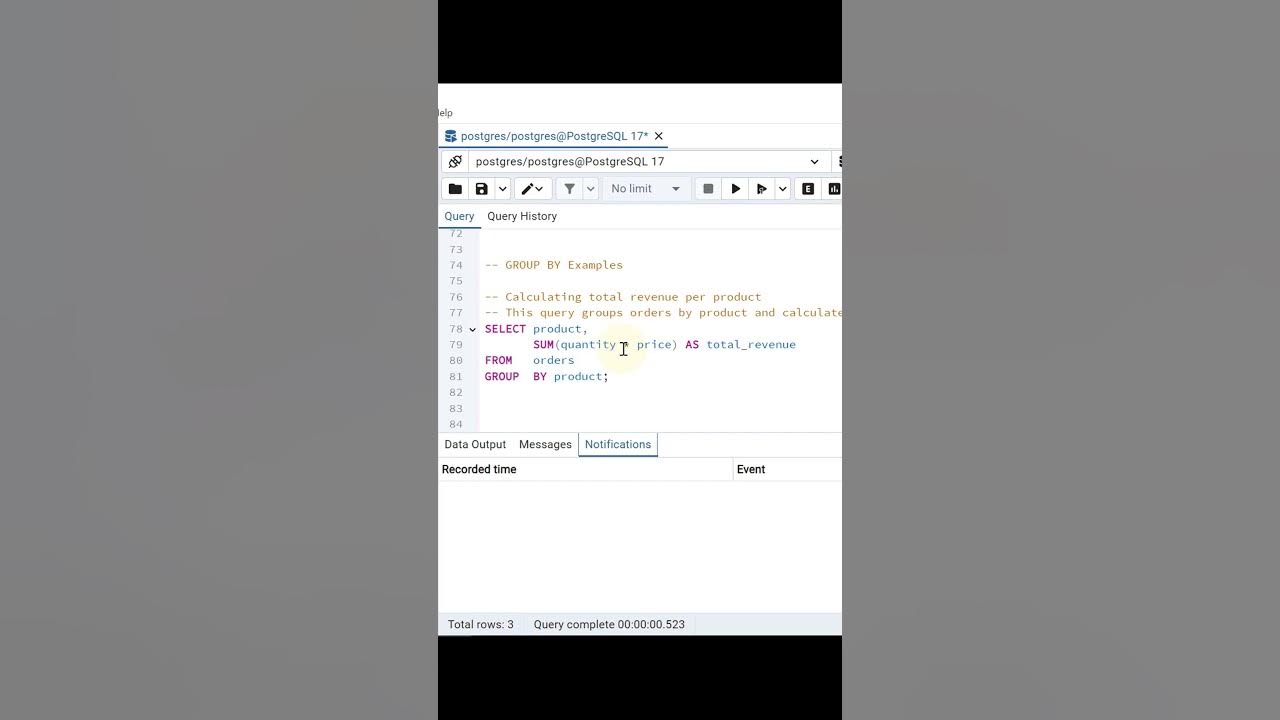Toggle the connection status plug icon
The width and height of the screenshot is (1280, 720).
pyautogui.click(x=455, y=162)
